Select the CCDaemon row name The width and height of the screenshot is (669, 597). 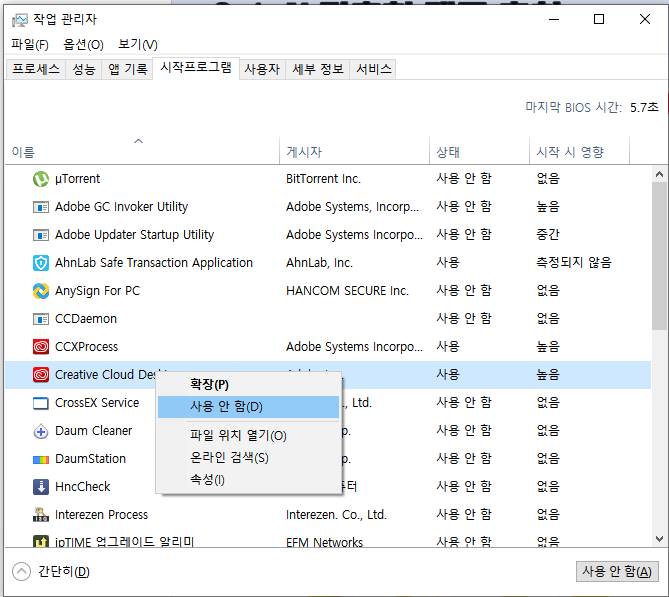pyautogui.click(x=86, y=319)
